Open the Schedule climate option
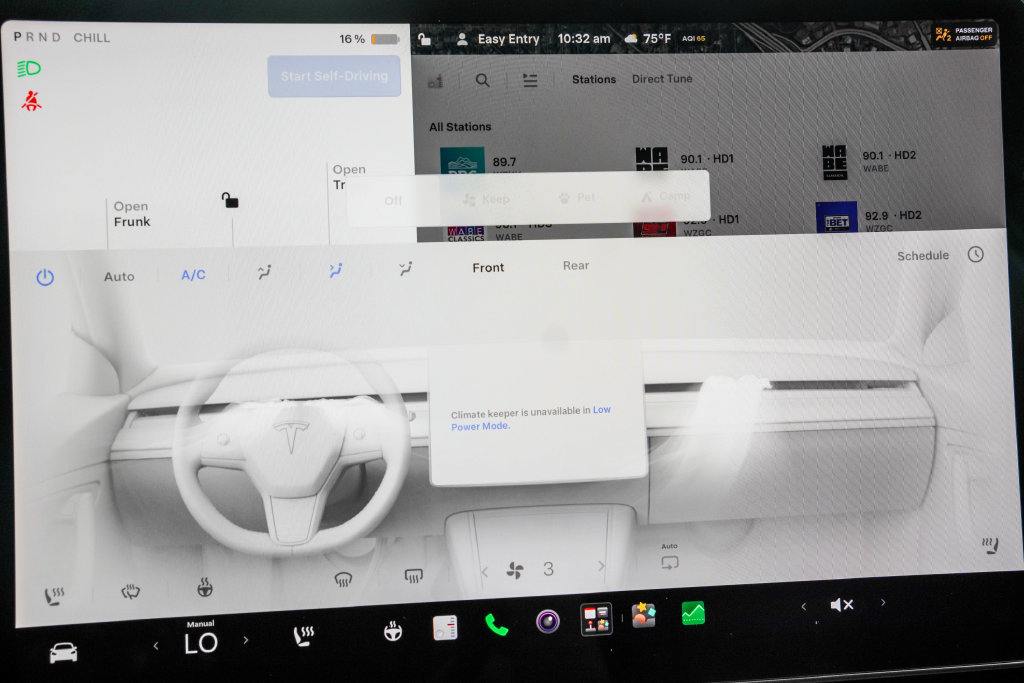The height and width of the screenshot is (683, 1024). coord(922,255)
